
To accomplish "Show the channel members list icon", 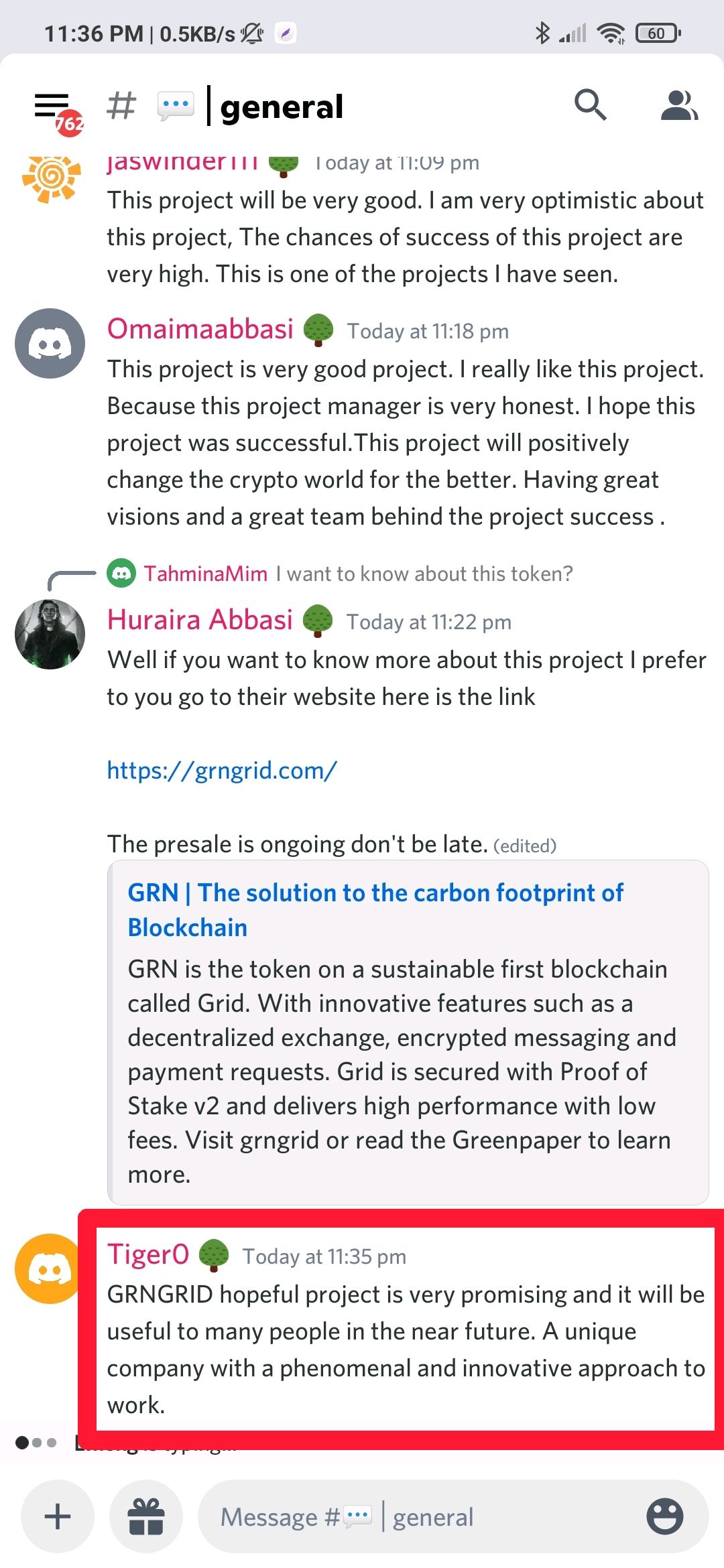I will [x=678, y=105].
